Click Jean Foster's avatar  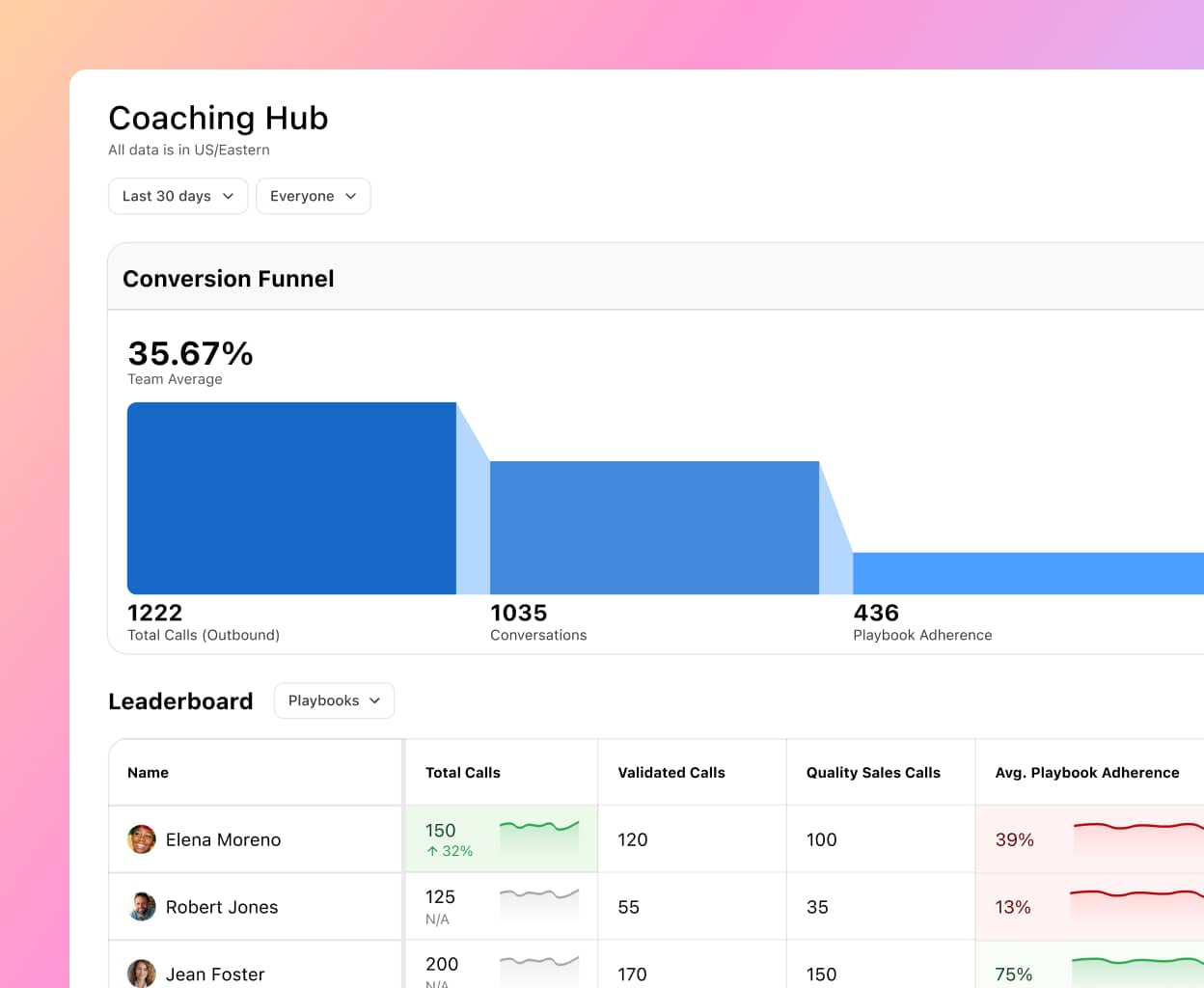click(x=142, y=974)
